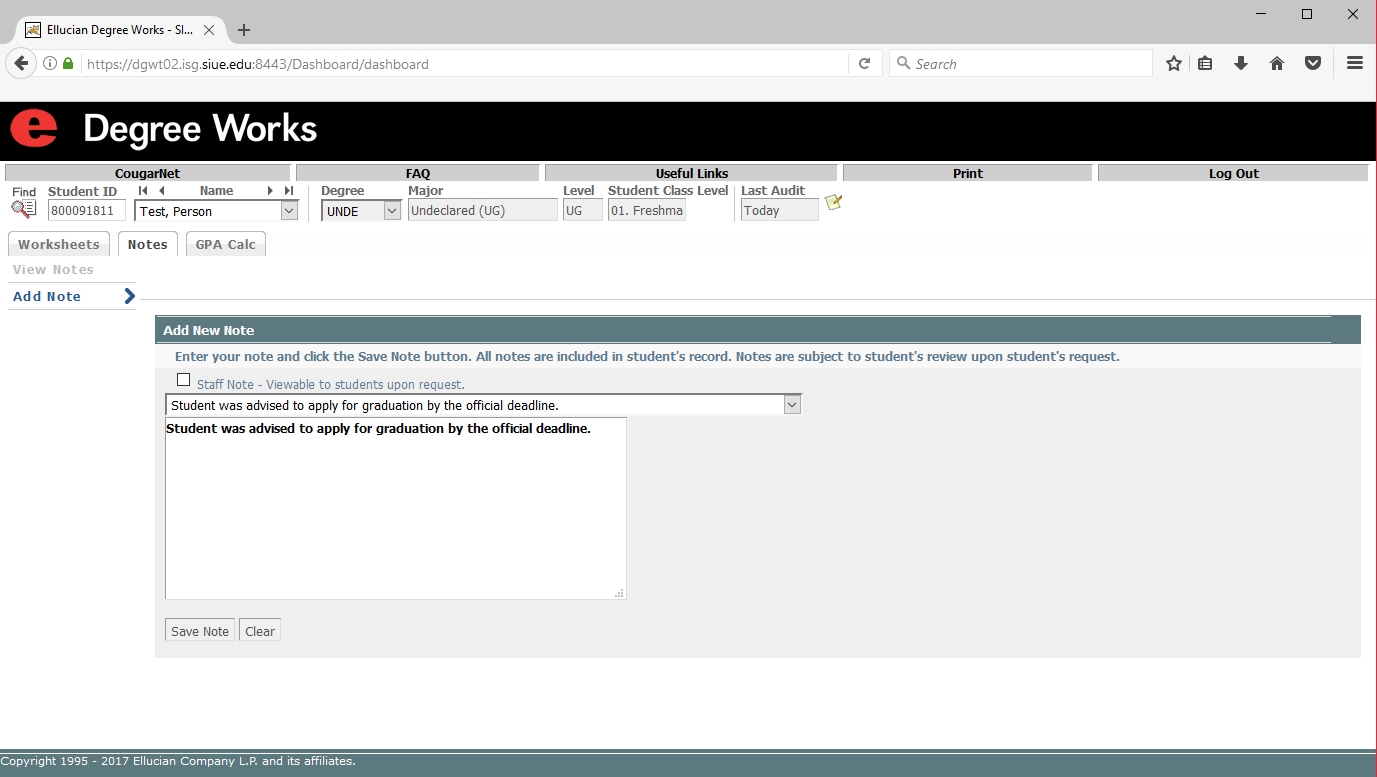Click the Clear button
Image resolution: width=1377 pixels, height=777 pixels.
(x=260, y=631)
